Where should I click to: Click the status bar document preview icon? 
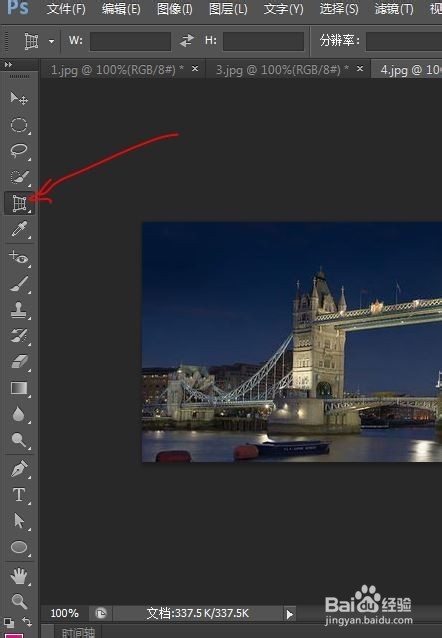click(101, 613)
